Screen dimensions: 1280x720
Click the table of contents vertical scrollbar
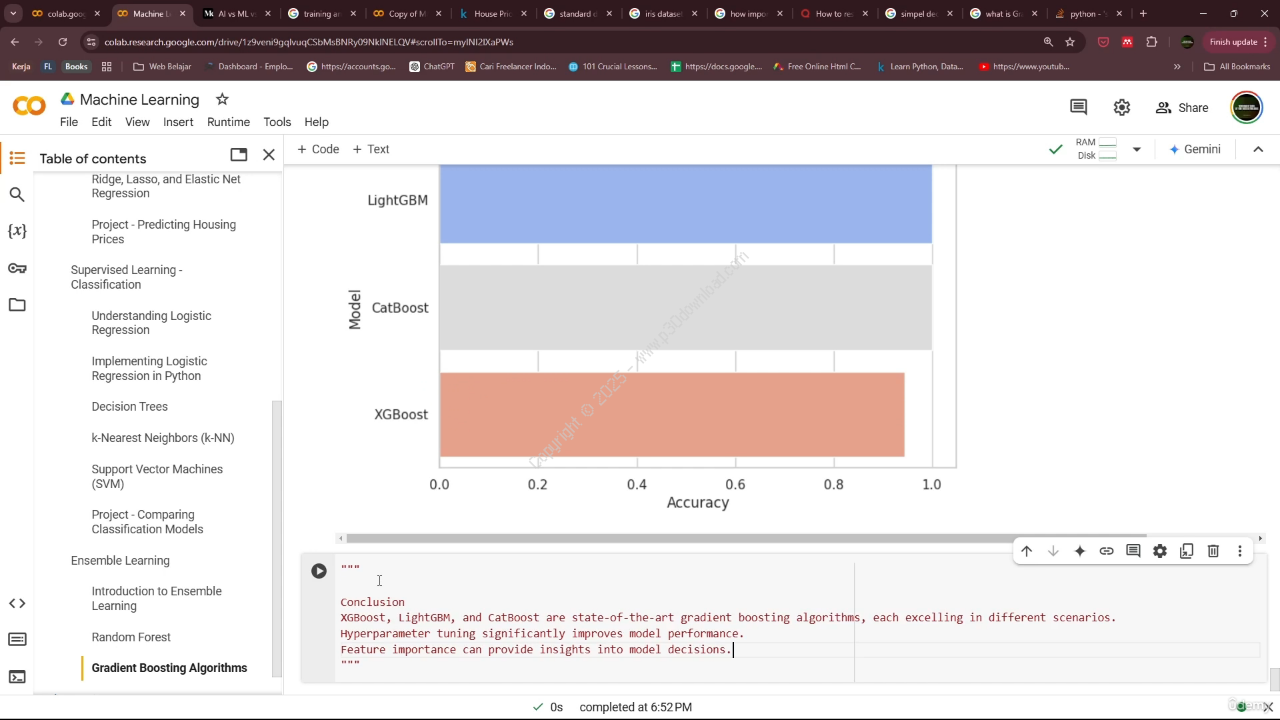pyautogui.click(x=277, y=540)
